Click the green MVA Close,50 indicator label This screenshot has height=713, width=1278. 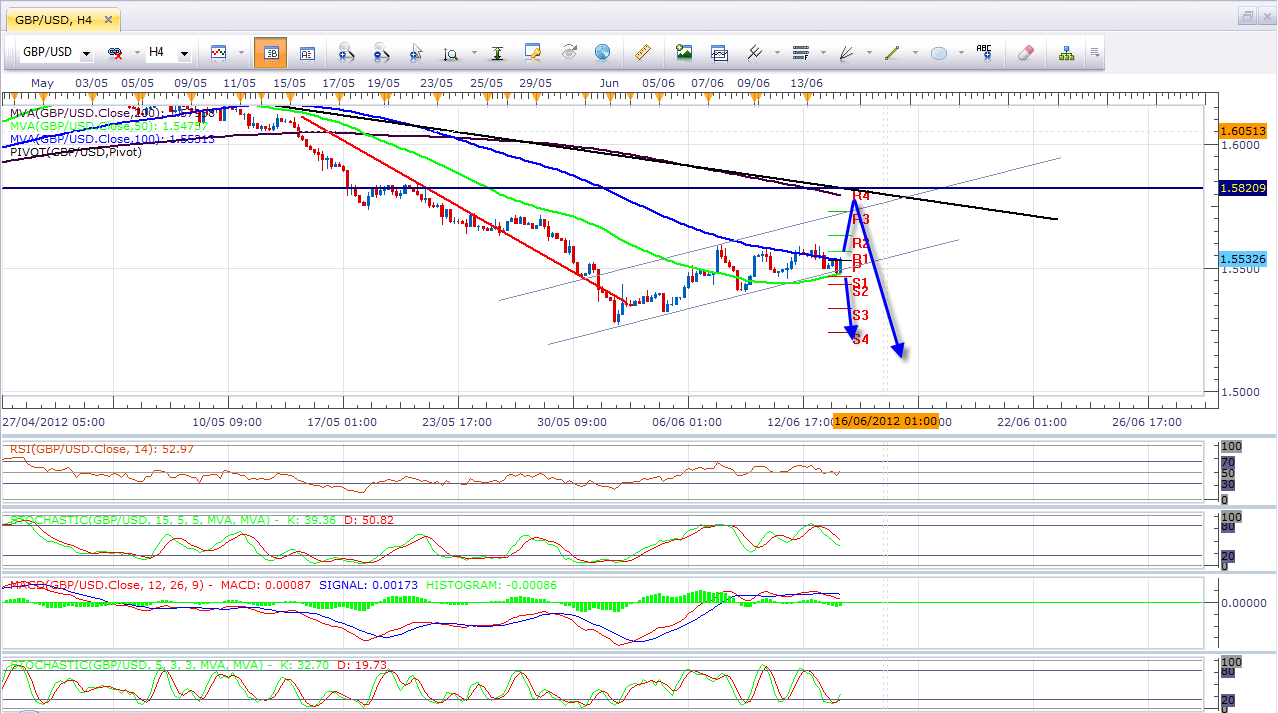109,127
